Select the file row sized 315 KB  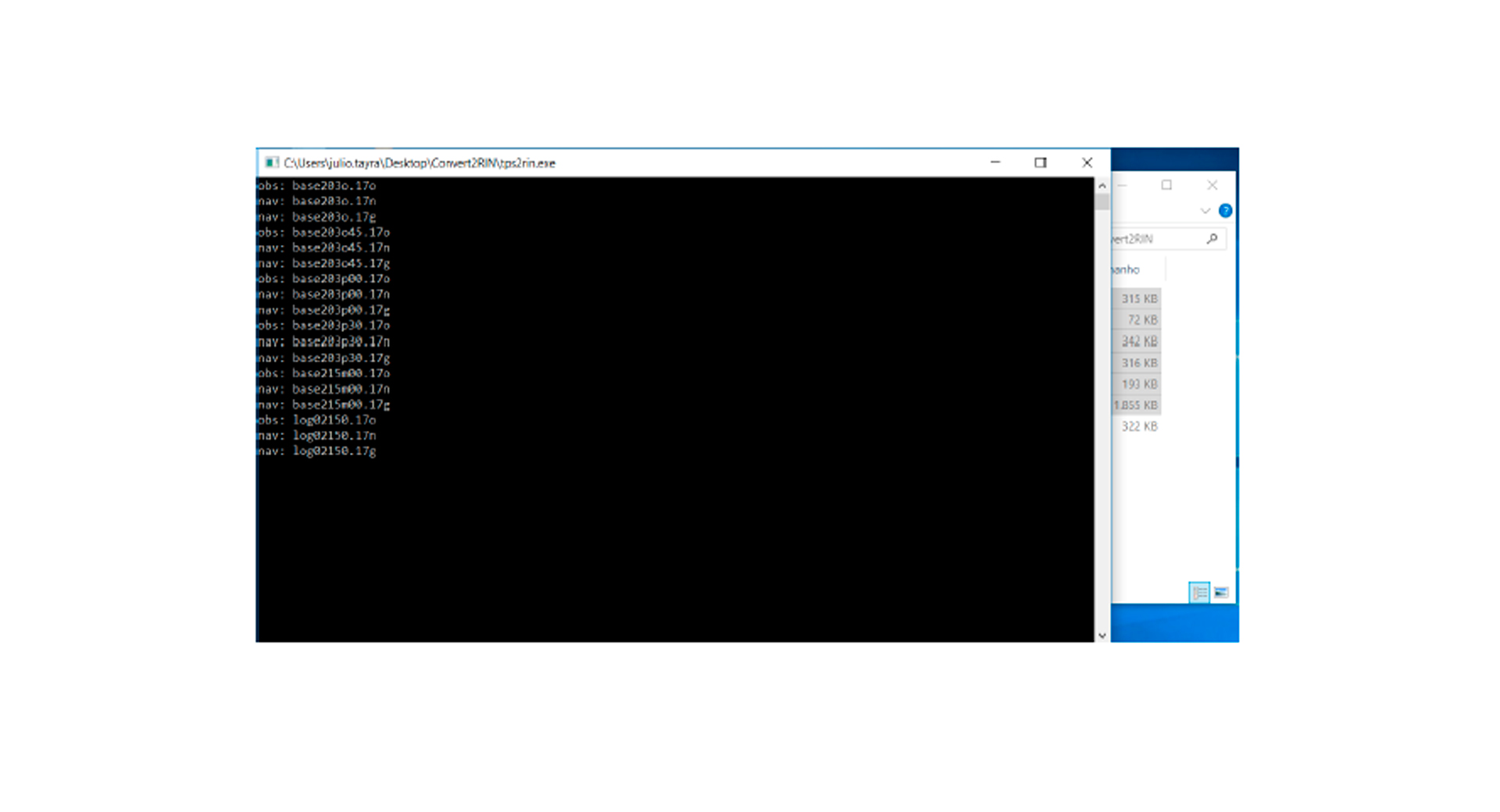pyautogui.click(x=1138, y=299)
